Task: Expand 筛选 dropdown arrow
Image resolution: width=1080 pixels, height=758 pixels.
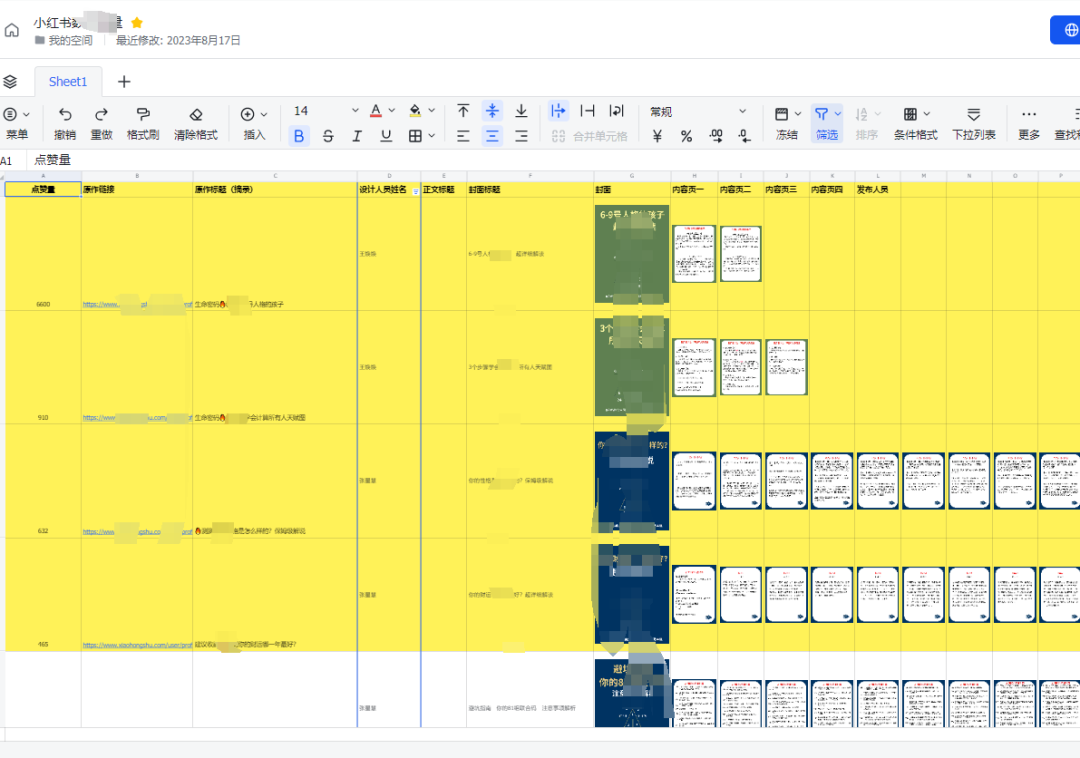Action: tap(838, 114)
